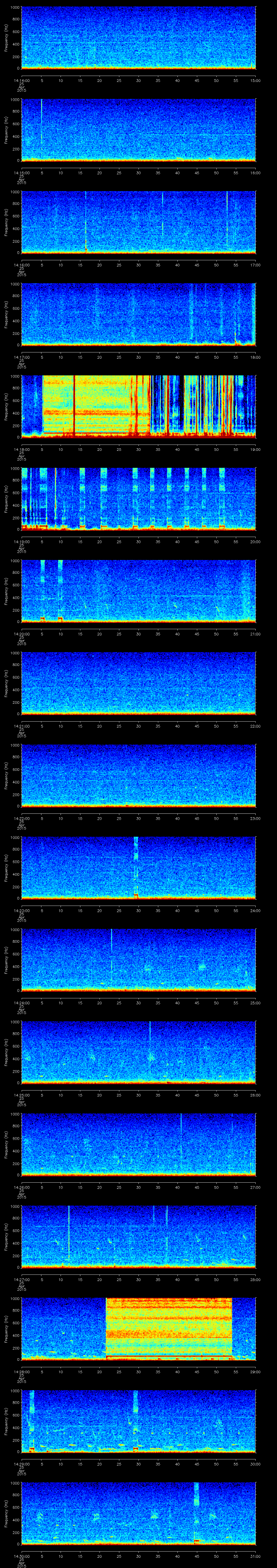
Task: Select the 14:16:00 start time label
Action: tap(21, 265)
